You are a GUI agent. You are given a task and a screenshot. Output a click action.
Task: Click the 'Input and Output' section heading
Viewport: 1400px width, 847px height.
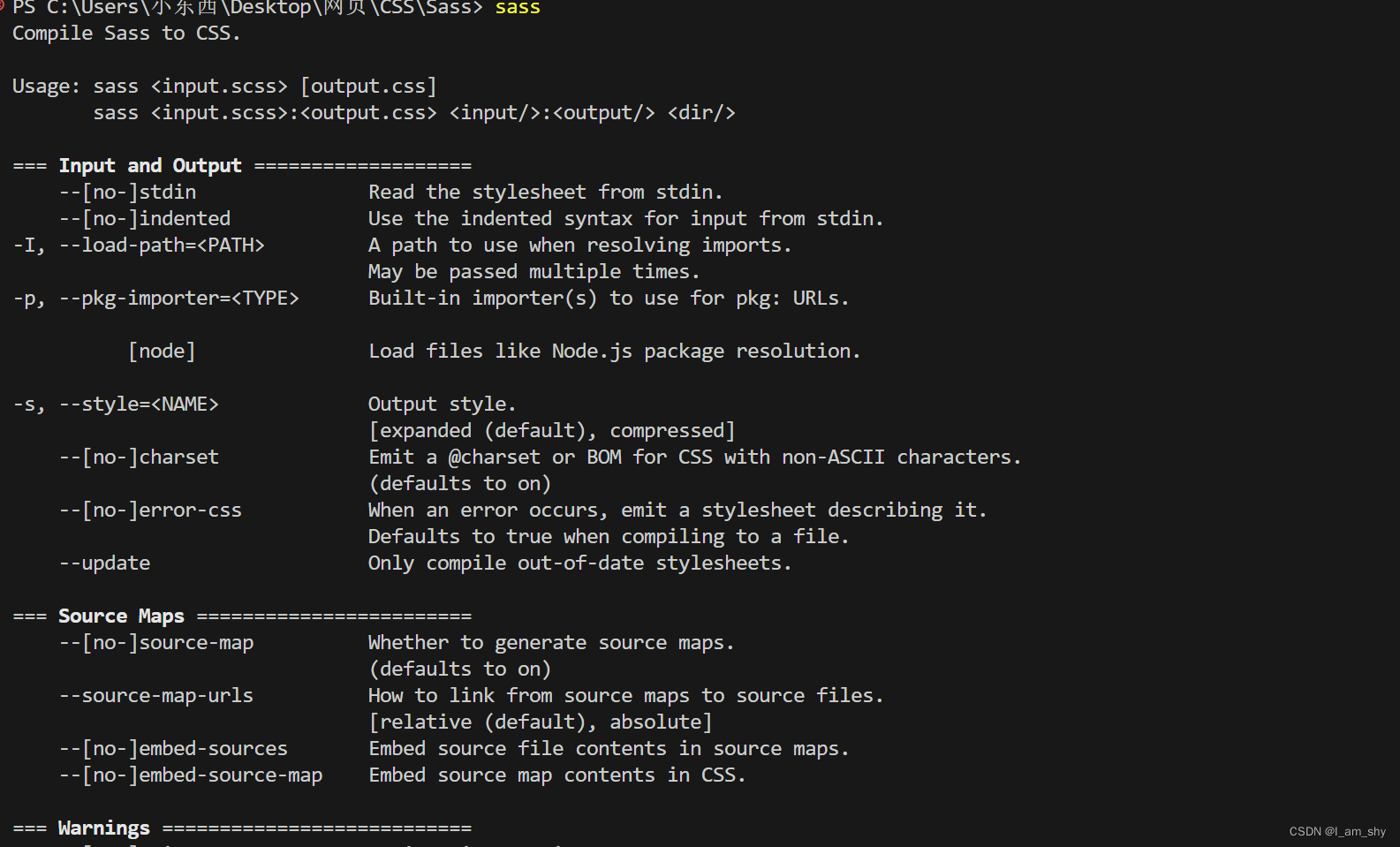pyautogui.click(x=150, y=166)
